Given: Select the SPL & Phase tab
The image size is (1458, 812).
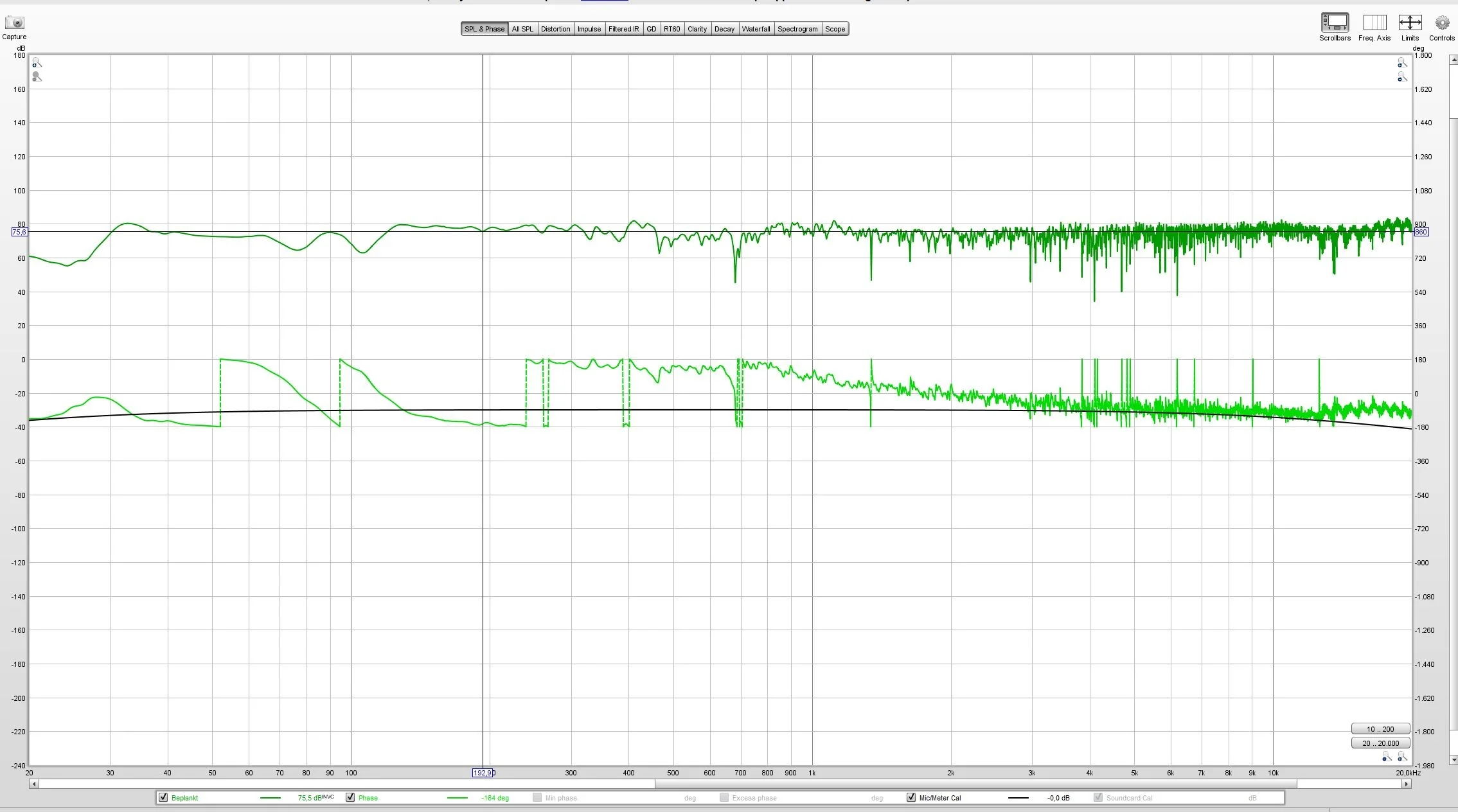Looking at the screenshot, I should [x=485, y=29].
